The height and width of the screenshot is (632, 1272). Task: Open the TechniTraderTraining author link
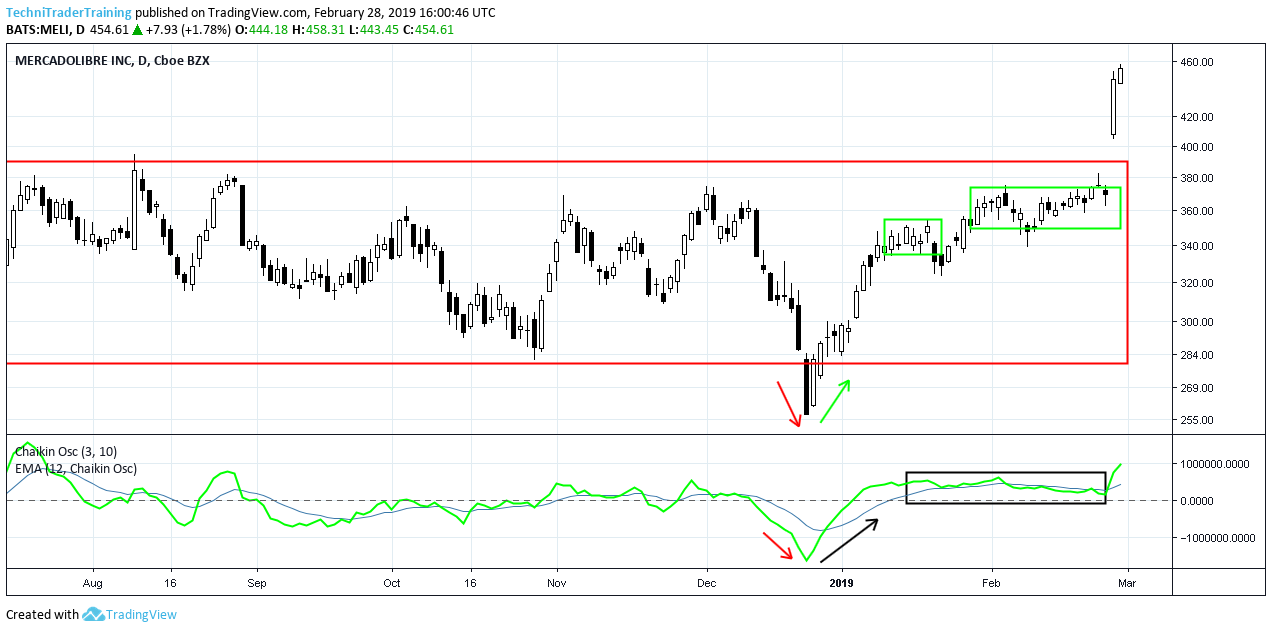68,13
